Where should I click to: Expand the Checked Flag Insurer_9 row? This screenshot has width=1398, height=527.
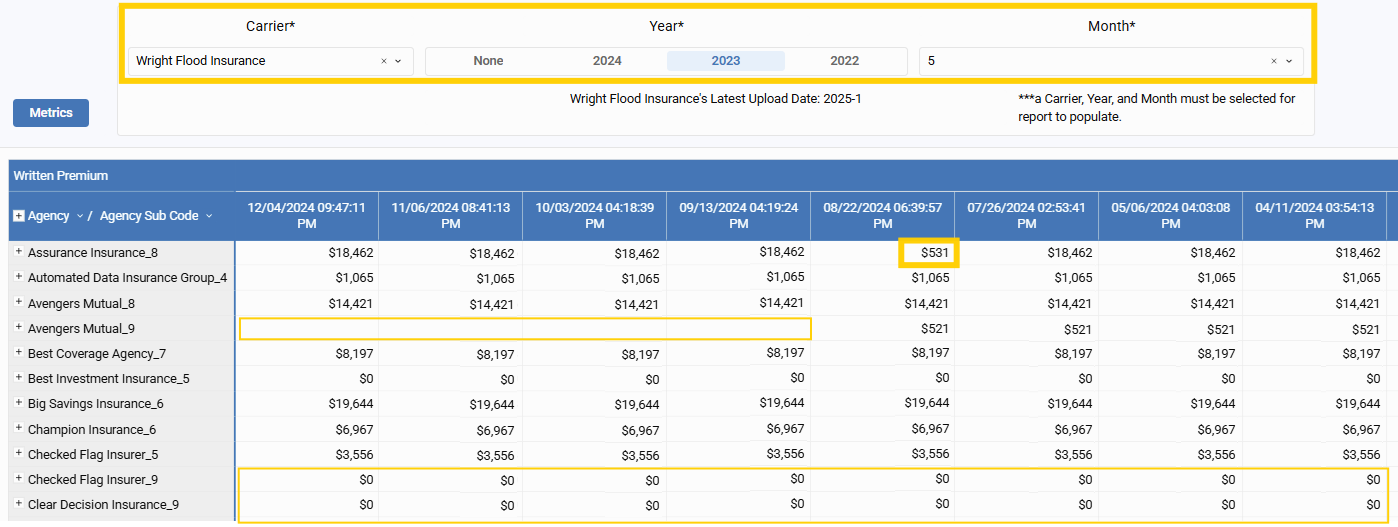pos(18,479)
